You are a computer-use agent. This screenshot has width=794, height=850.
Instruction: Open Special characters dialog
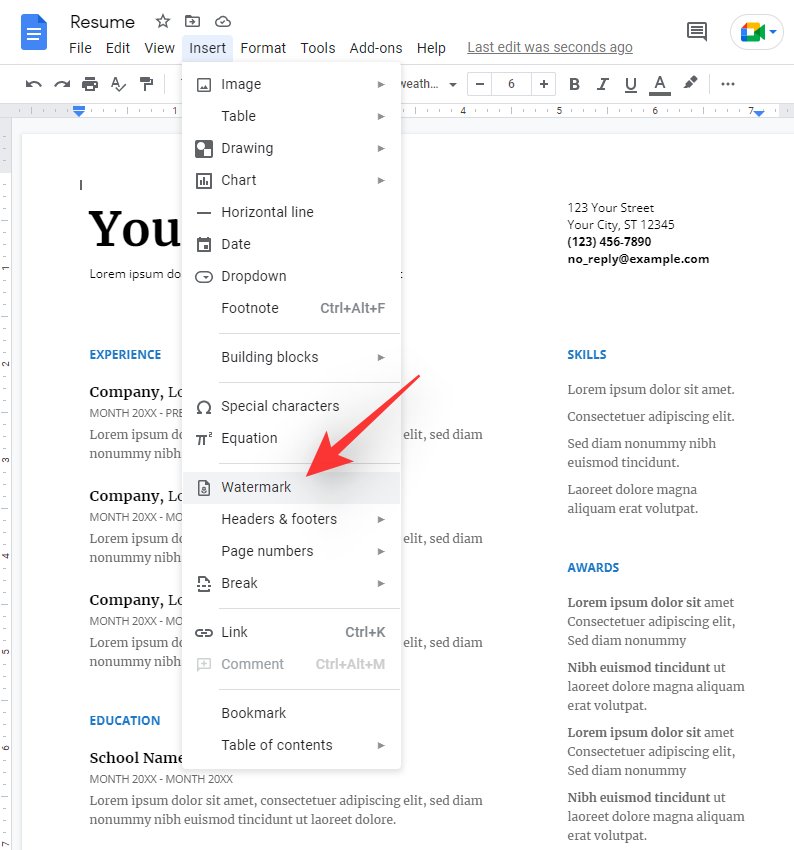pos(292,406)
